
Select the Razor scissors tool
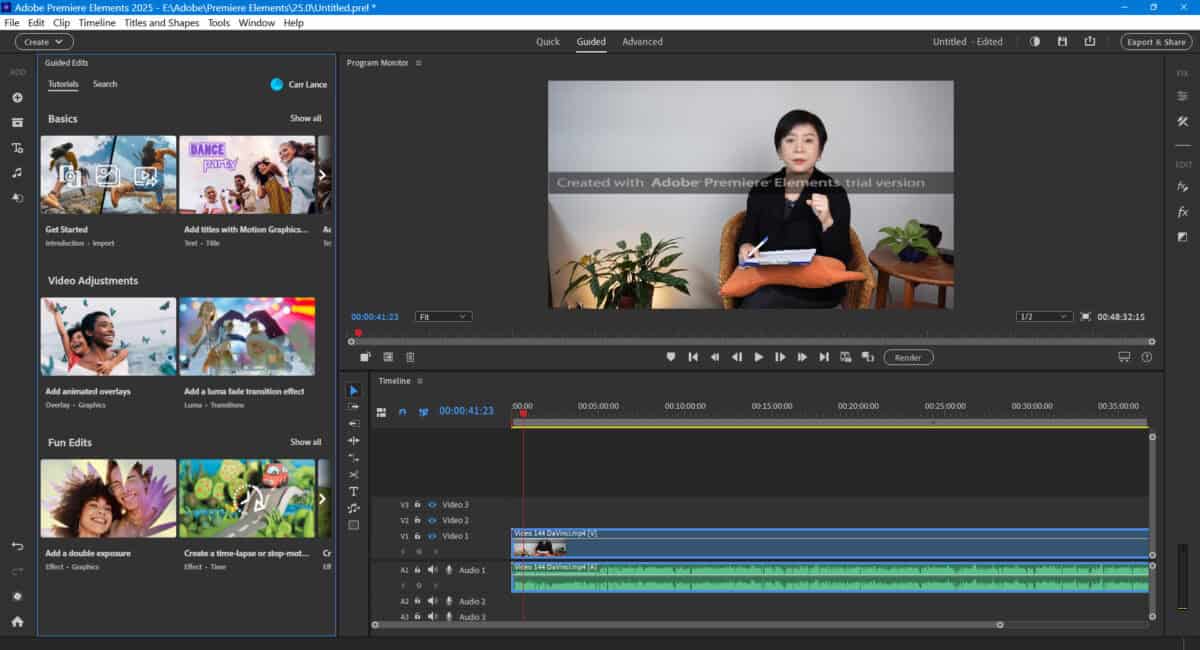(x=353, y=474)
